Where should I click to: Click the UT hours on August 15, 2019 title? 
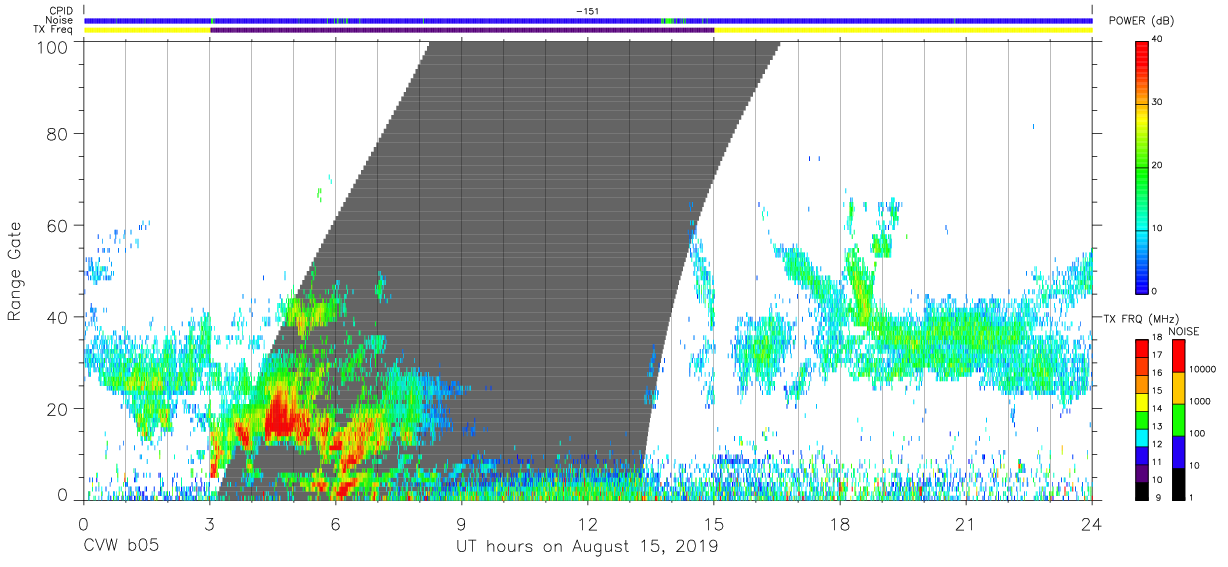point(587,546)
